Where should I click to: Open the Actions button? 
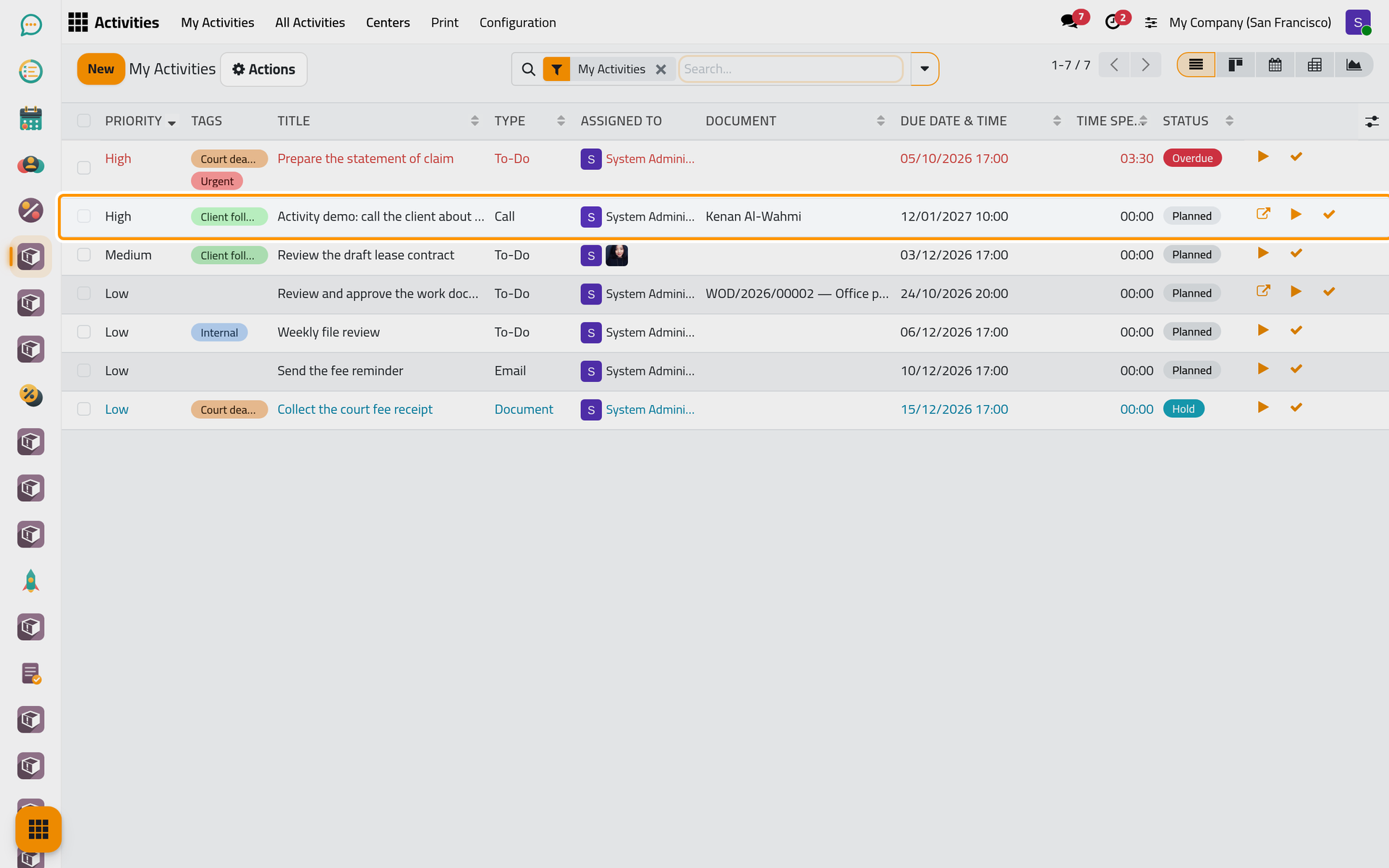[263, 69]
